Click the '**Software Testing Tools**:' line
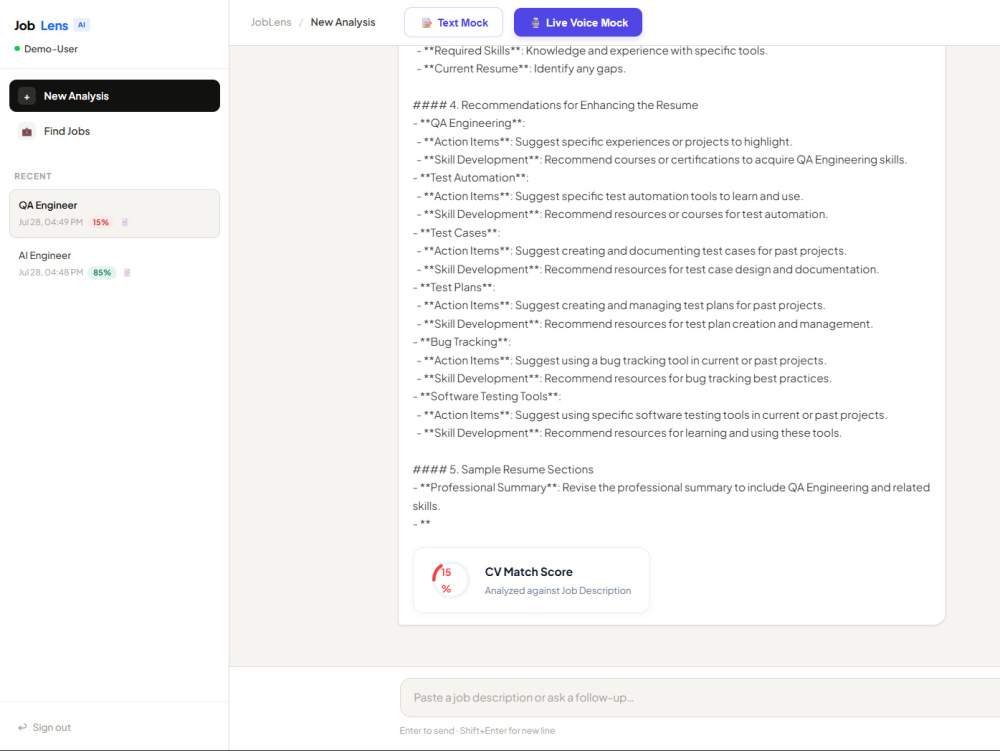 click(487, 397)
